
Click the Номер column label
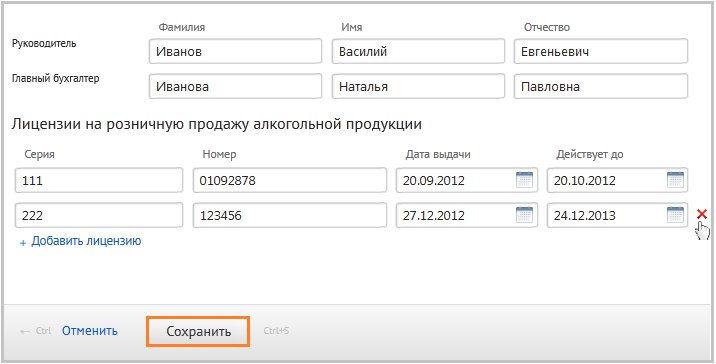219,154
